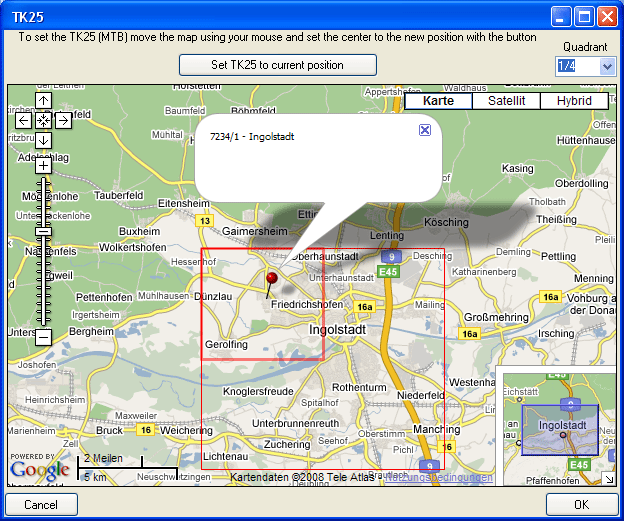The width and height of the screenshot is (624, 521).
Task: Click the '7234/1 - Ingolstadt' balloon text
Action: pos(252,137)
